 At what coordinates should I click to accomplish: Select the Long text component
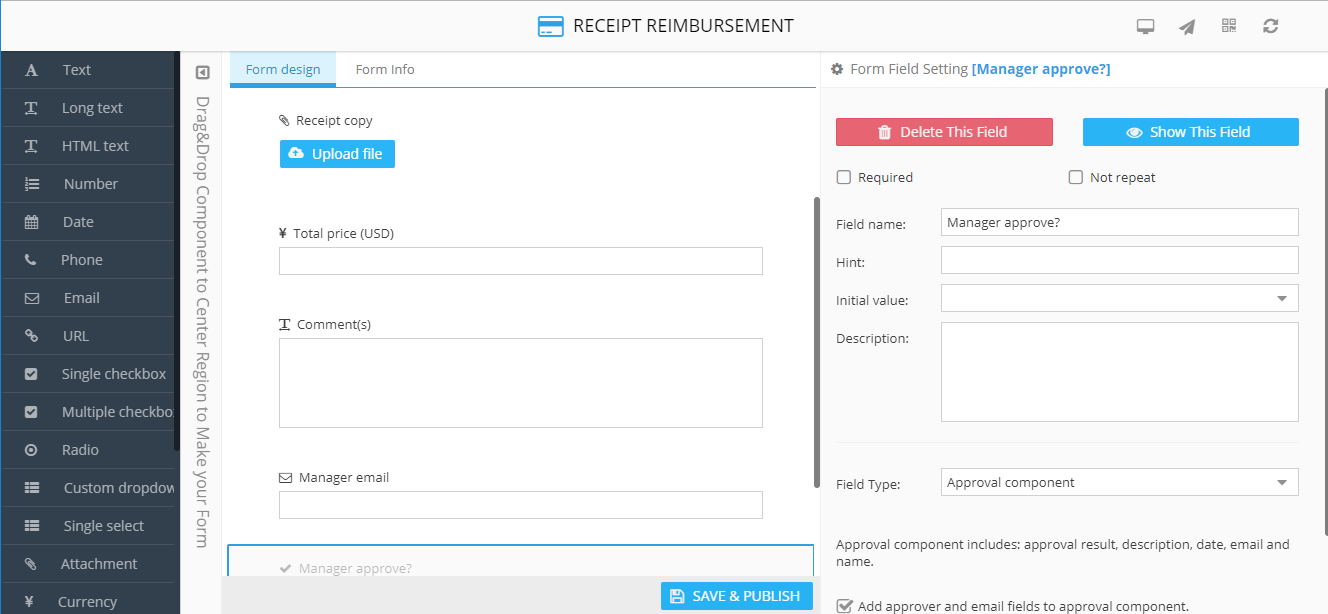[x=88, y=108]
